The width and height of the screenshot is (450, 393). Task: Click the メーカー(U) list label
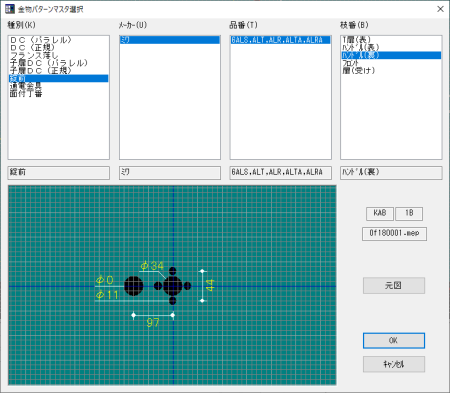(133, 25)
